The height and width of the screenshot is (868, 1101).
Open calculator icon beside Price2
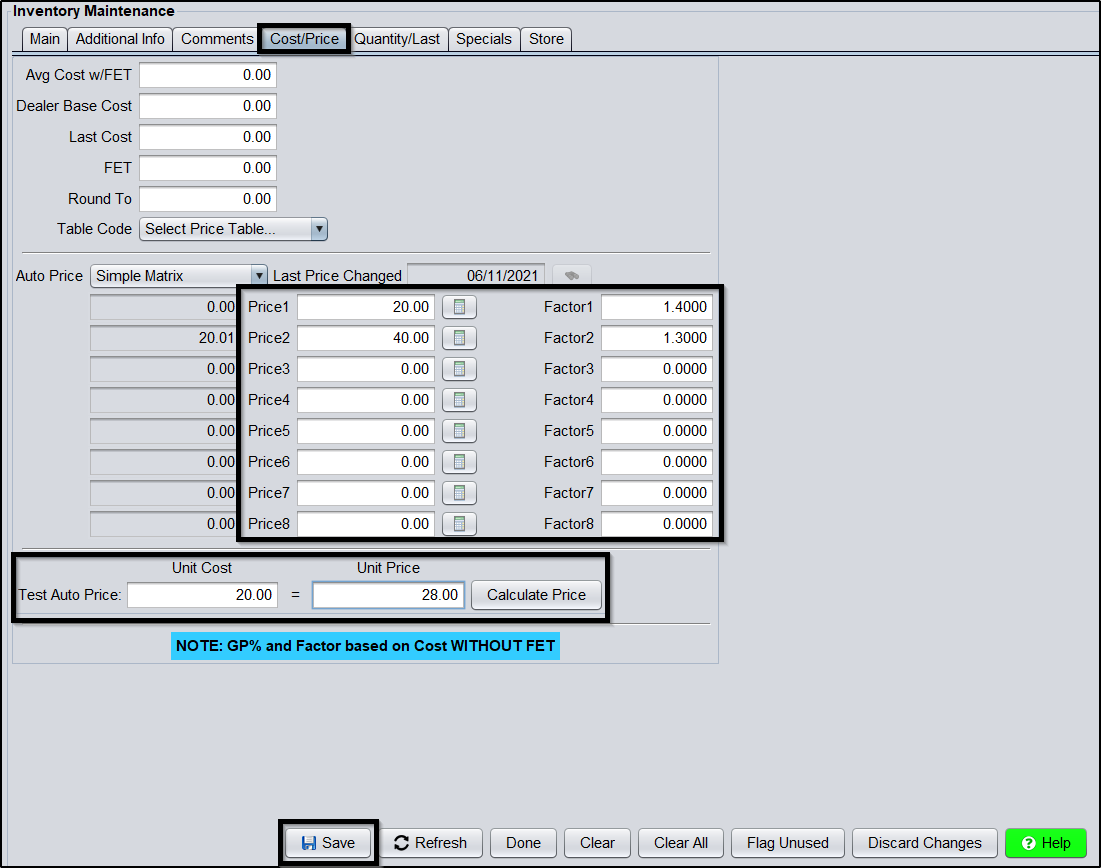(x=459, y=338)
